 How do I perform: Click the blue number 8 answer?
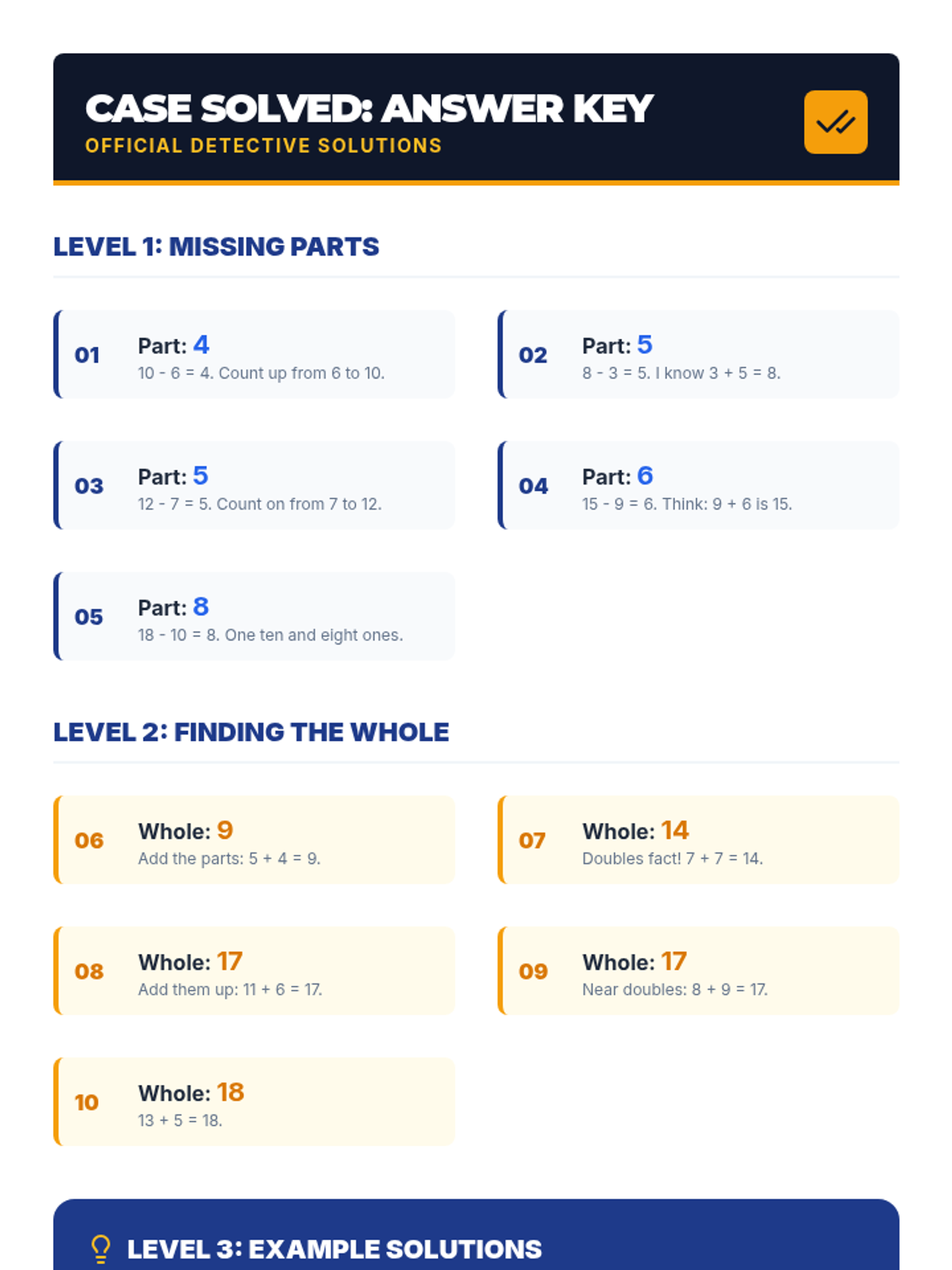[x=202, y=606]
